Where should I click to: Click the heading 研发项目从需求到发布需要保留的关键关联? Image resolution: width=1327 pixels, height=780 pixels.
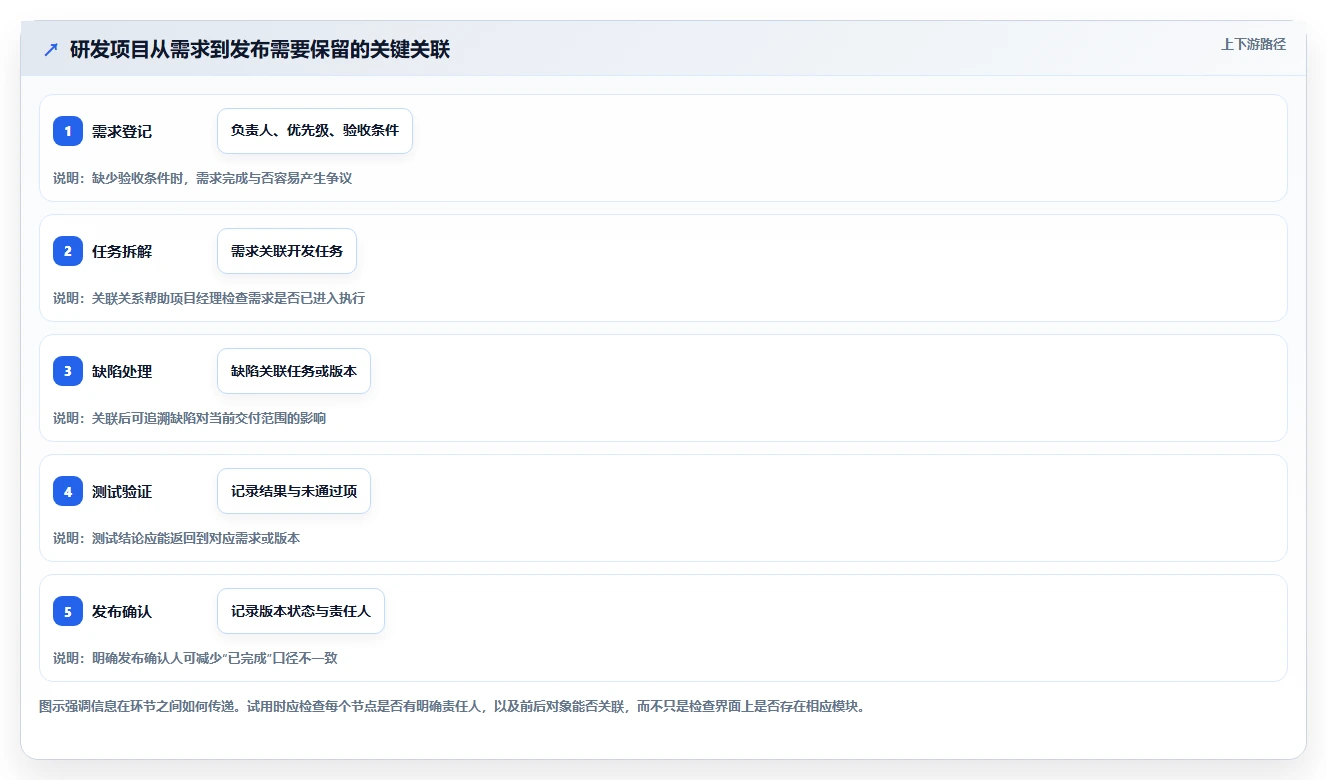(x=260, y=50)
